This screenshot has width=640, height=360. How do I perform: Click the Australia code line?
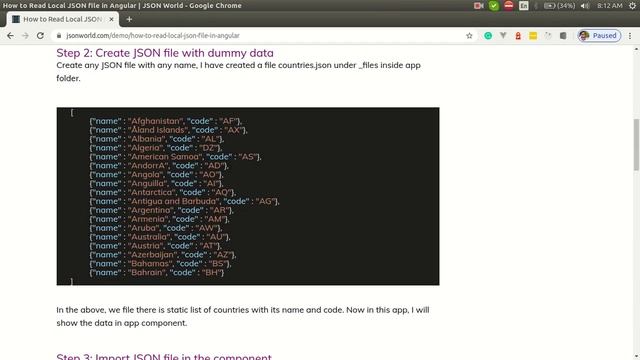tap(160, 237)
